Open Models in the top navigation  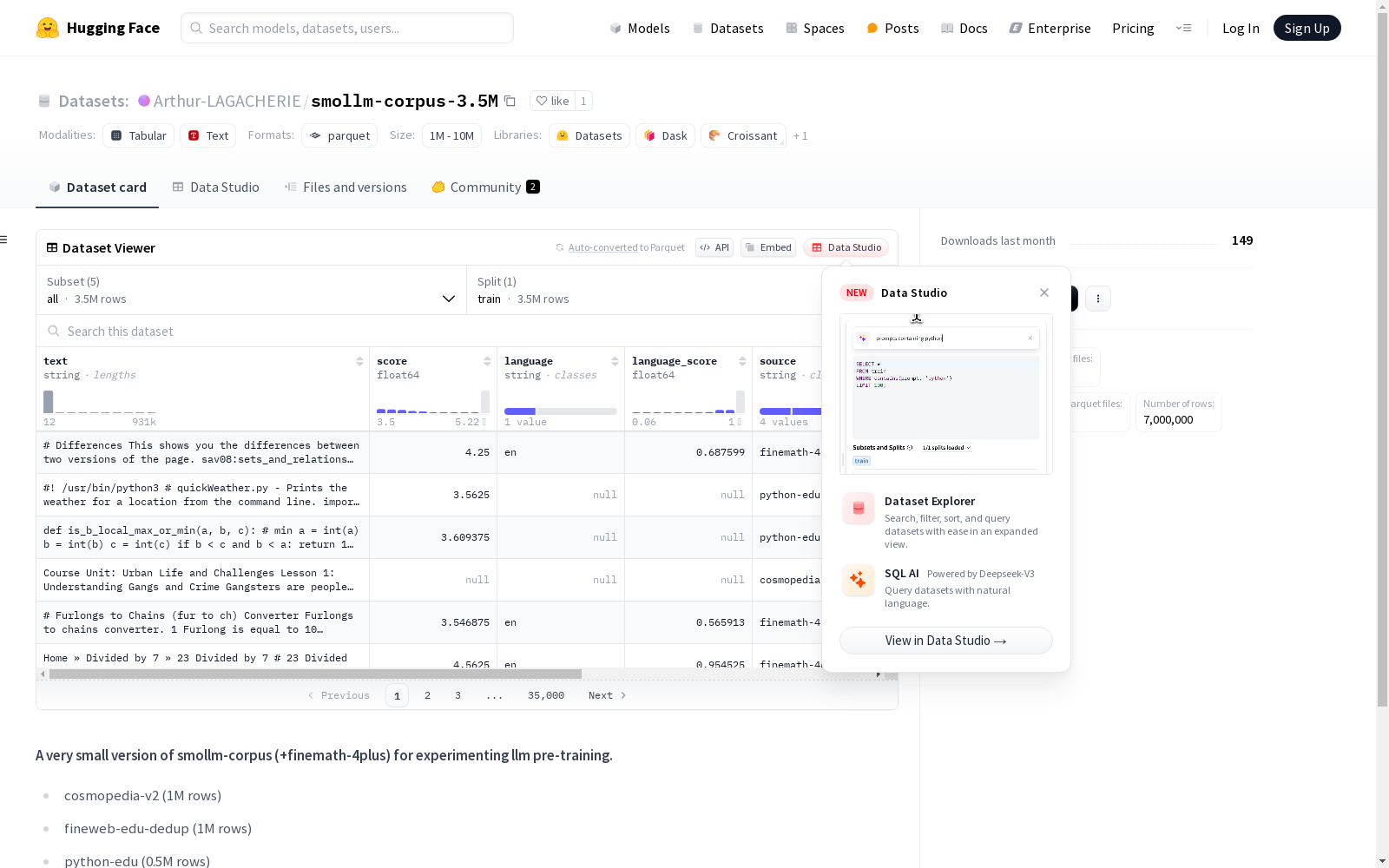[x=640, y=28]
